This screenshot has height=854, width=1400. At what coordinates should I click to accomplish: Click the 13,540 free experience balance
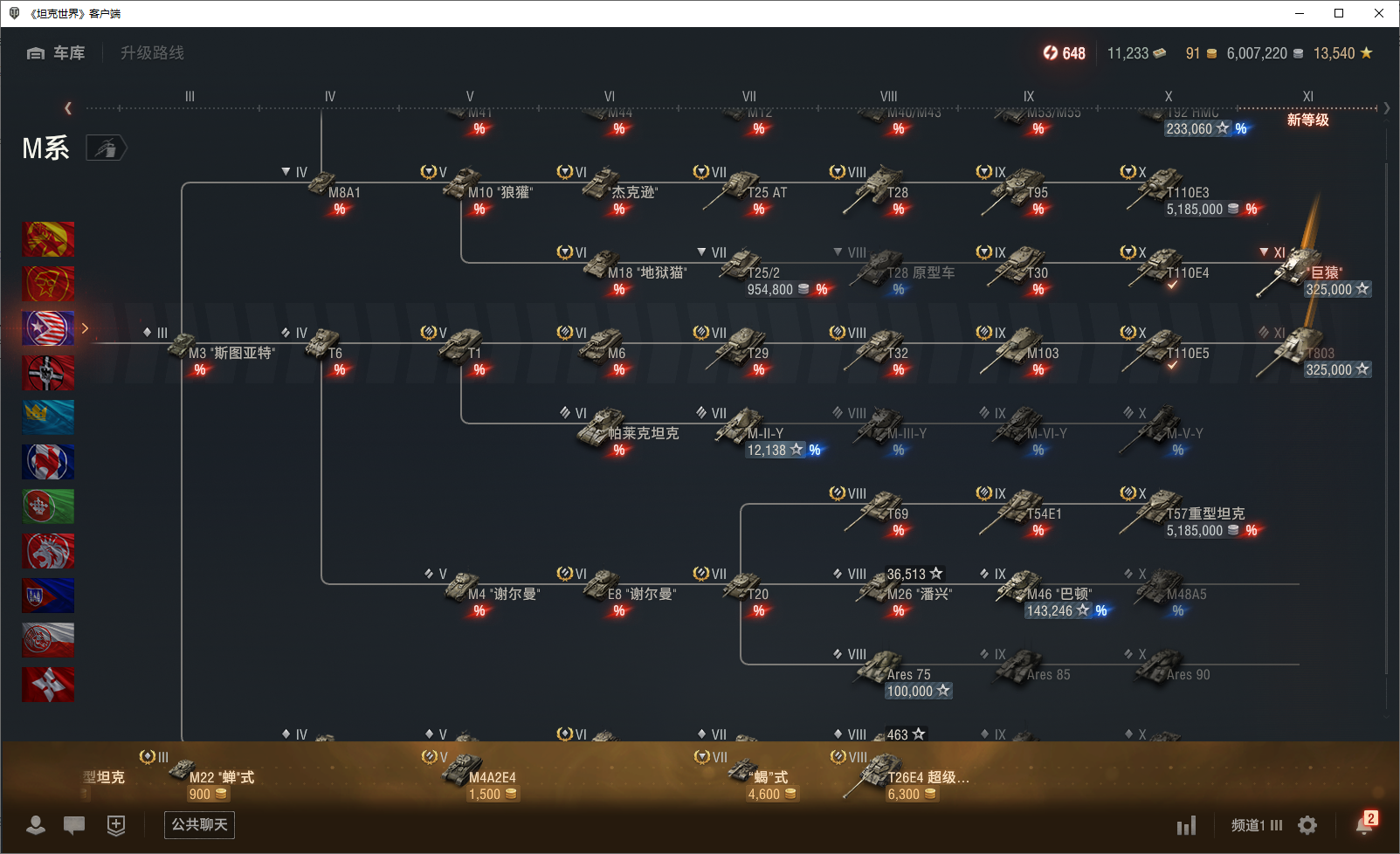click(x=1343, y=53)
